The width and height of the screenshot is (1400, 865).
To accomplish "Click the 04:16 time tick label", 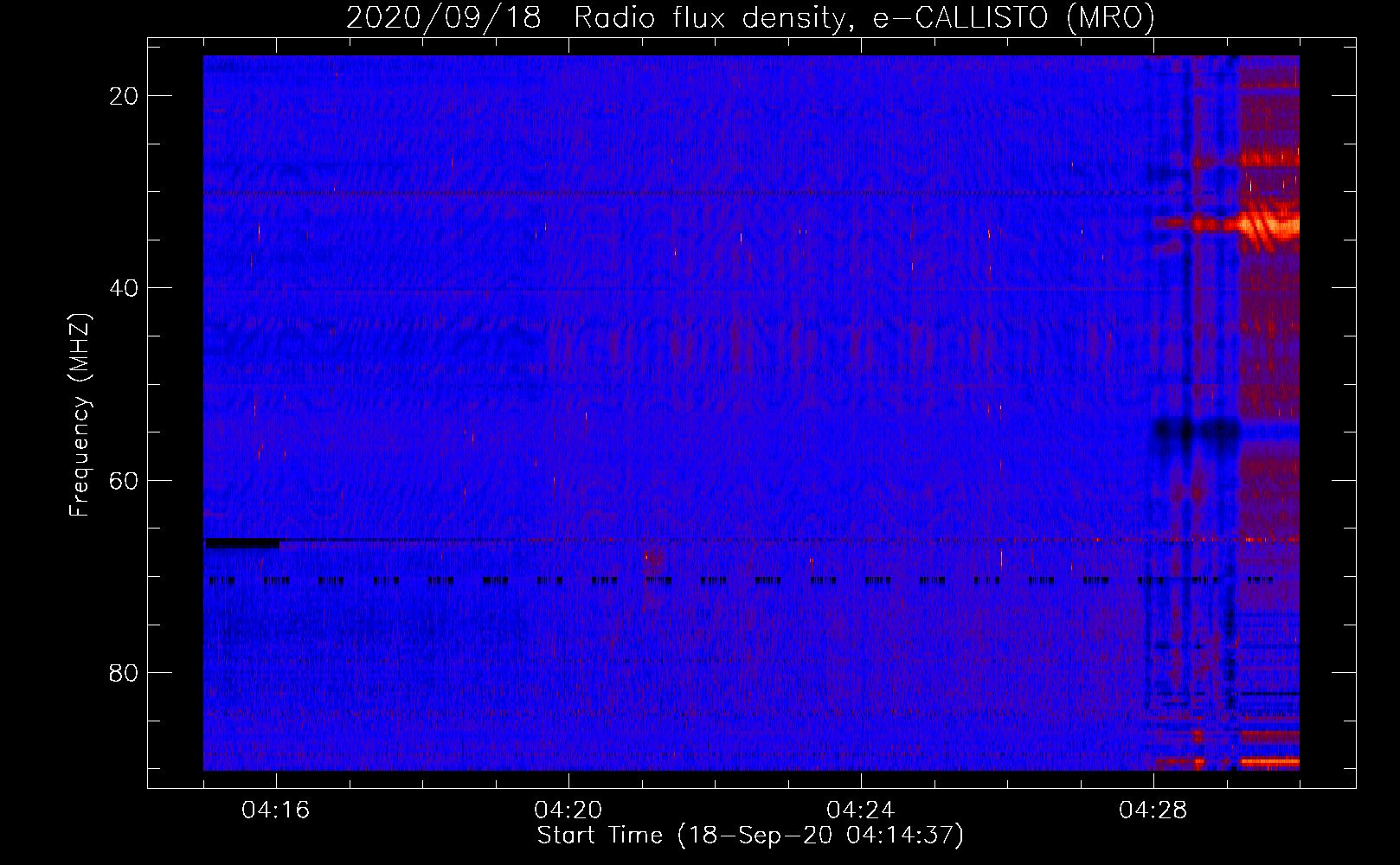I will coord(276,811).
